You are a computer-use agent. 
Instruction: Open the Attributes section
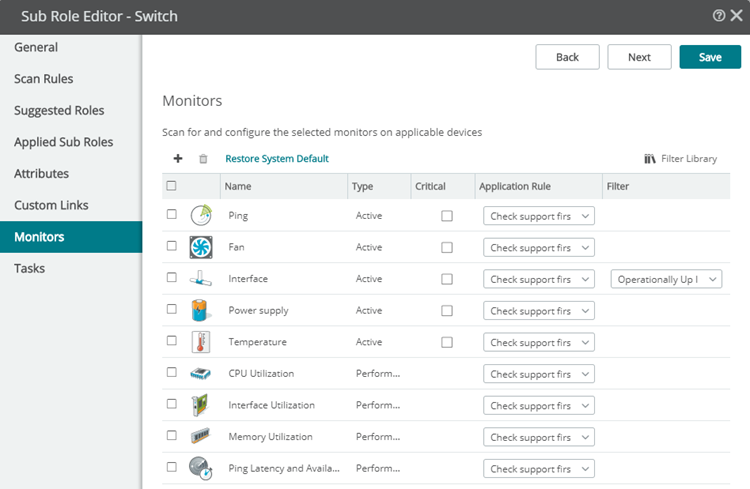click(x=71, y=174)
